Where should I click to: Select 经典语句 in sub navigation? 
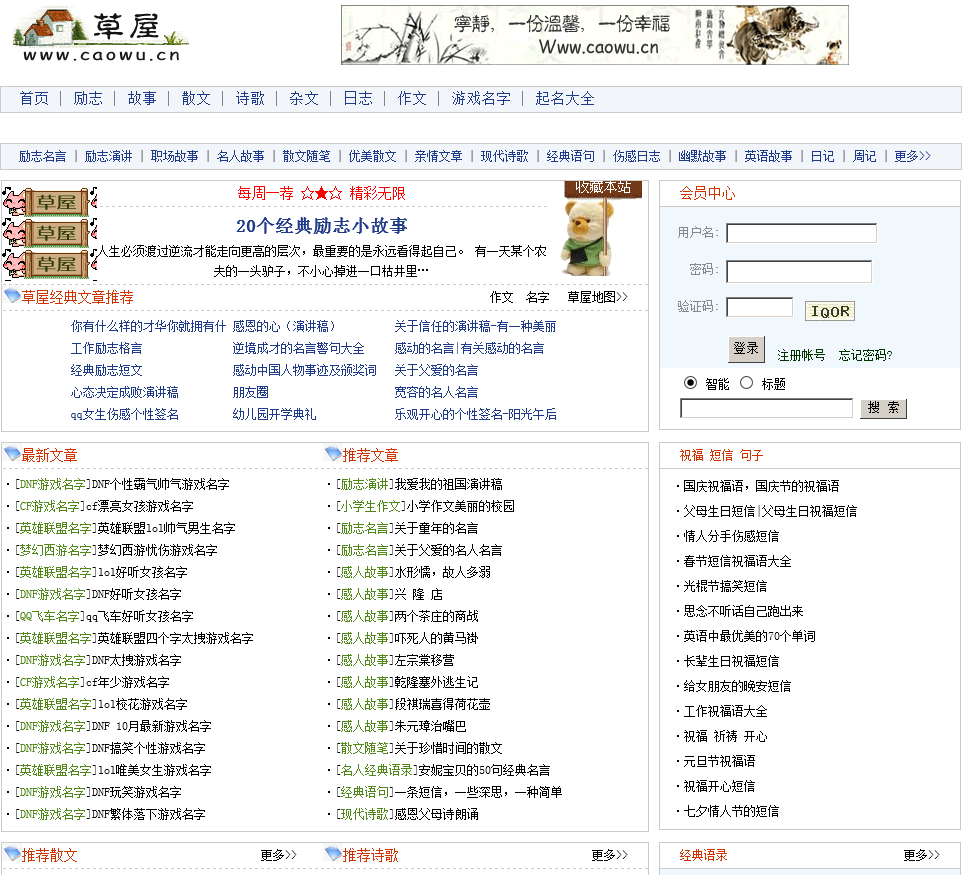coord(571,156)
